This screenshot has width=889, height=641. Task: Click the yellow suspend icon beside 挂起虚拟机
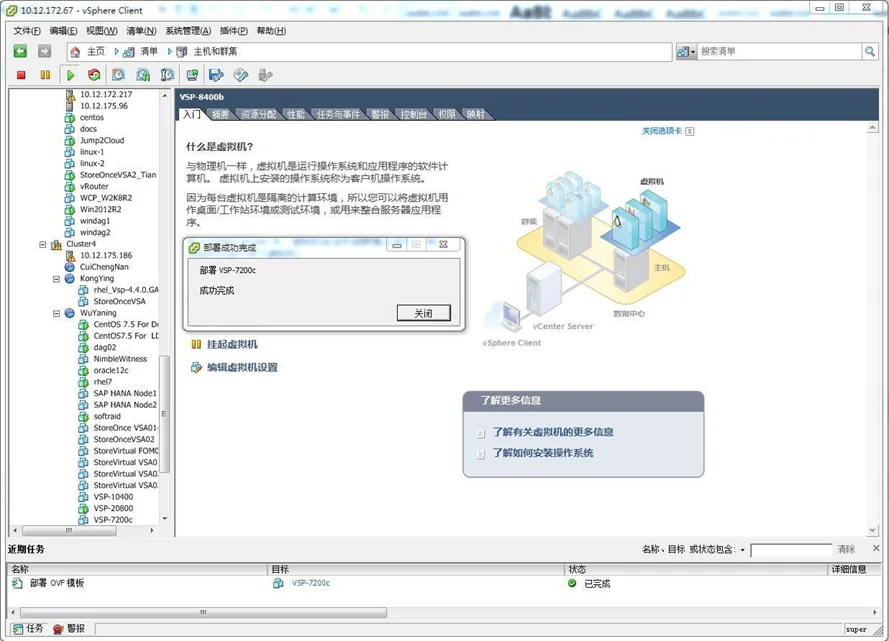click(196, 344)
